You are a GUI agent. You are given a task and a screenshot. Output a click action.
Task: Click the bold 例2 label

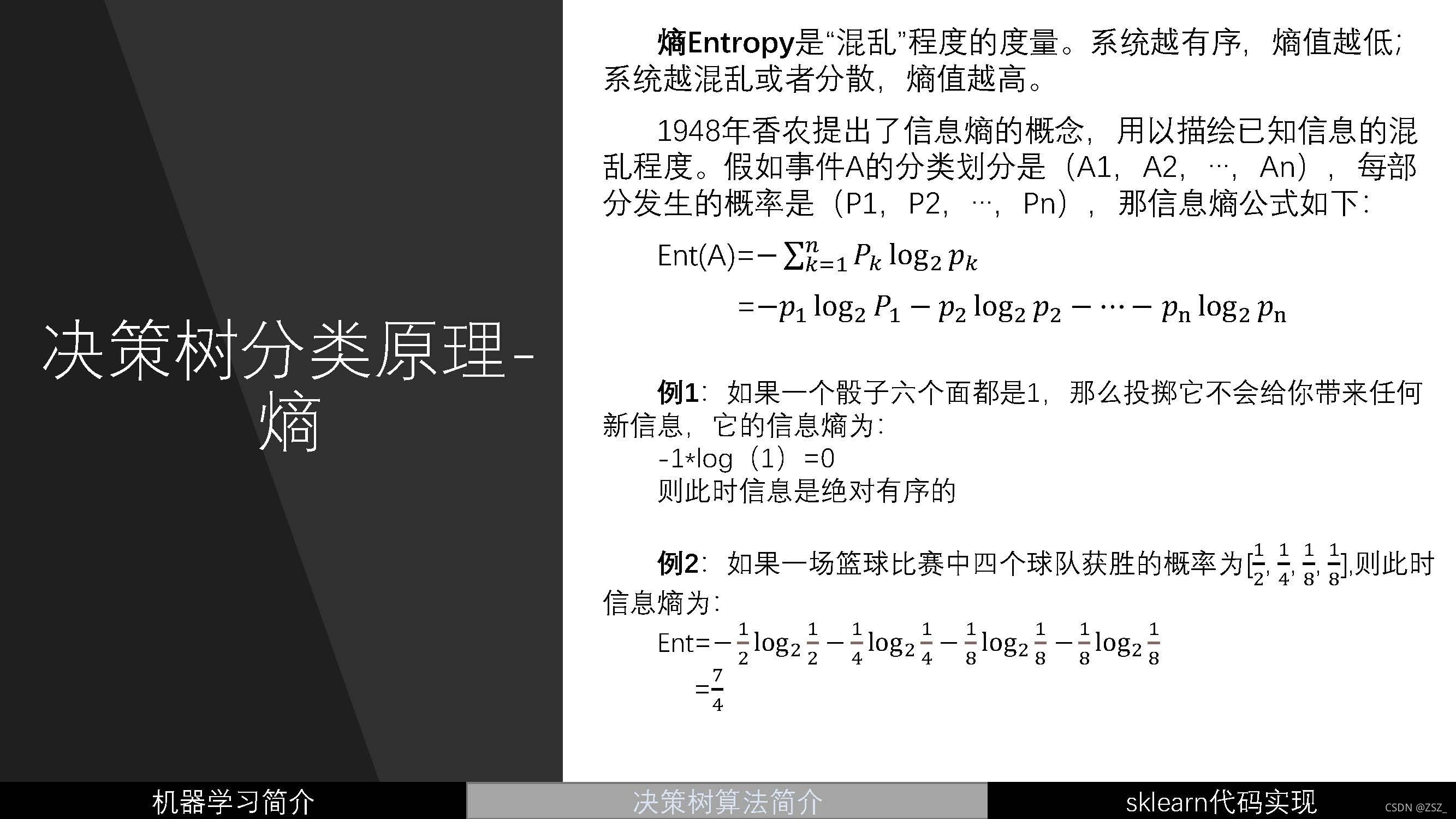[x=678, y=563]
